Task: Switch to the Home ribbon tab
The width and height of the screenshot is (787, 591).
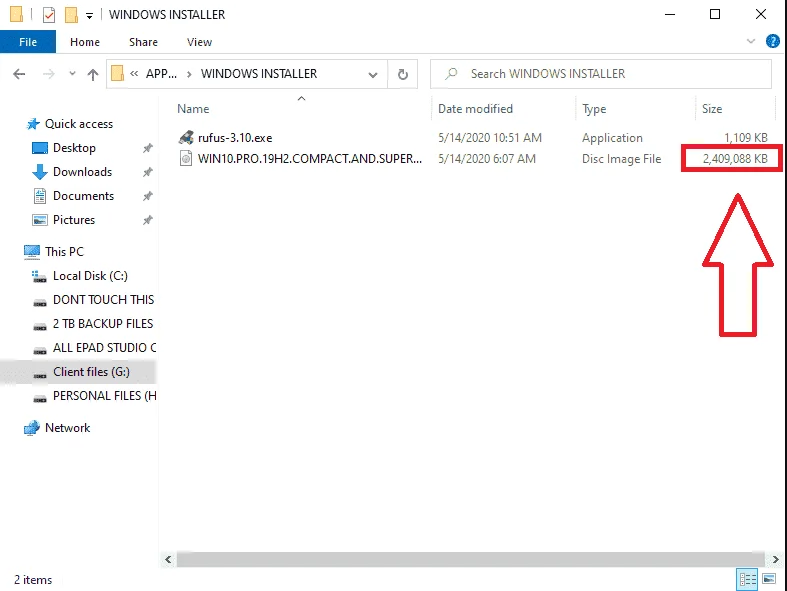Action: tap(85, 42)
